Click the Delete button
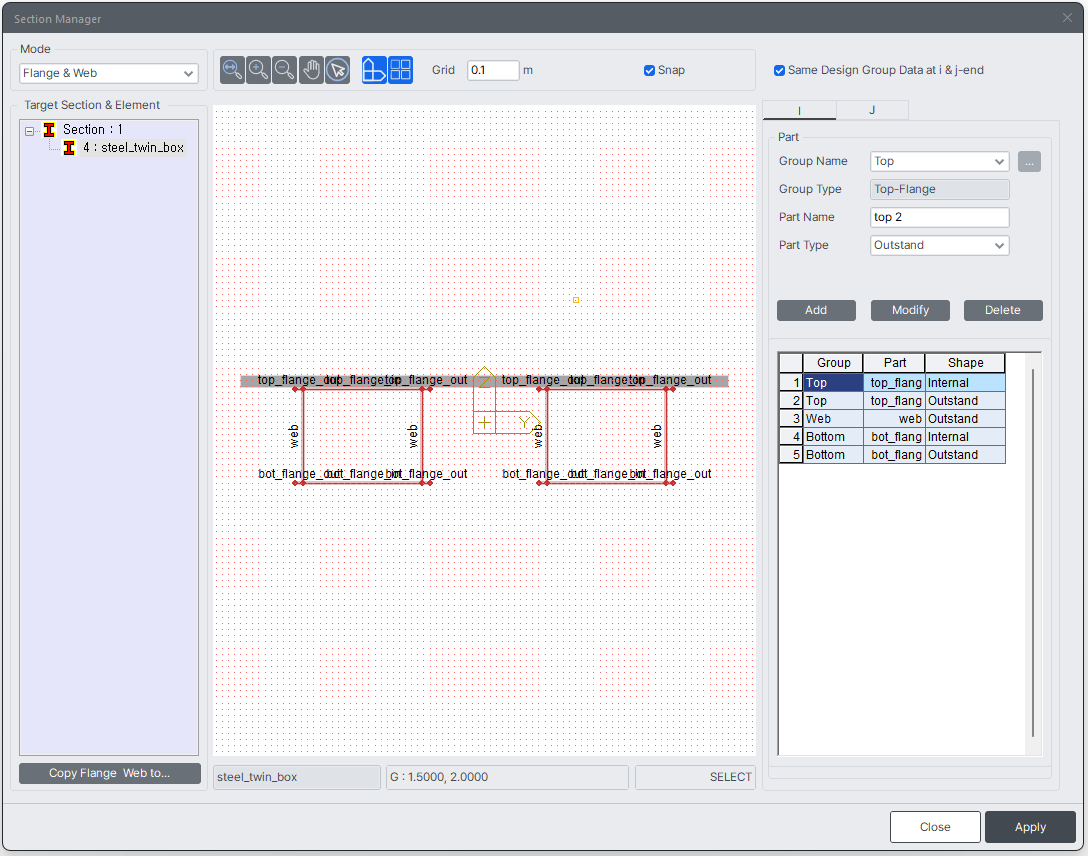Image resolution: width=1088 pixels, height=856 pixels. tap(1003, 310)
